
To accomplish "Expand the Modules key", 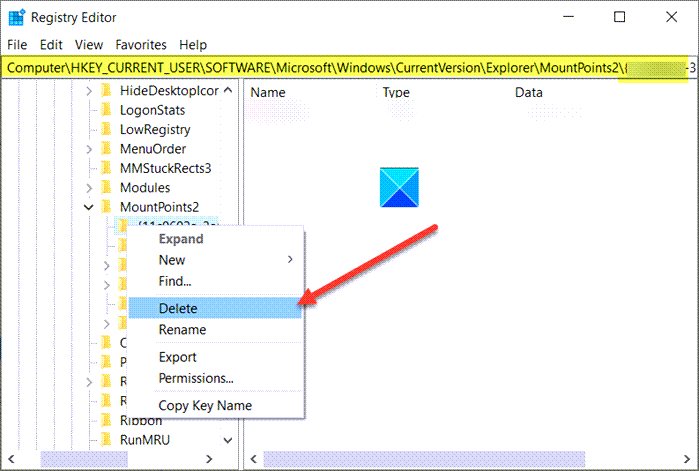I will point(89,188).
